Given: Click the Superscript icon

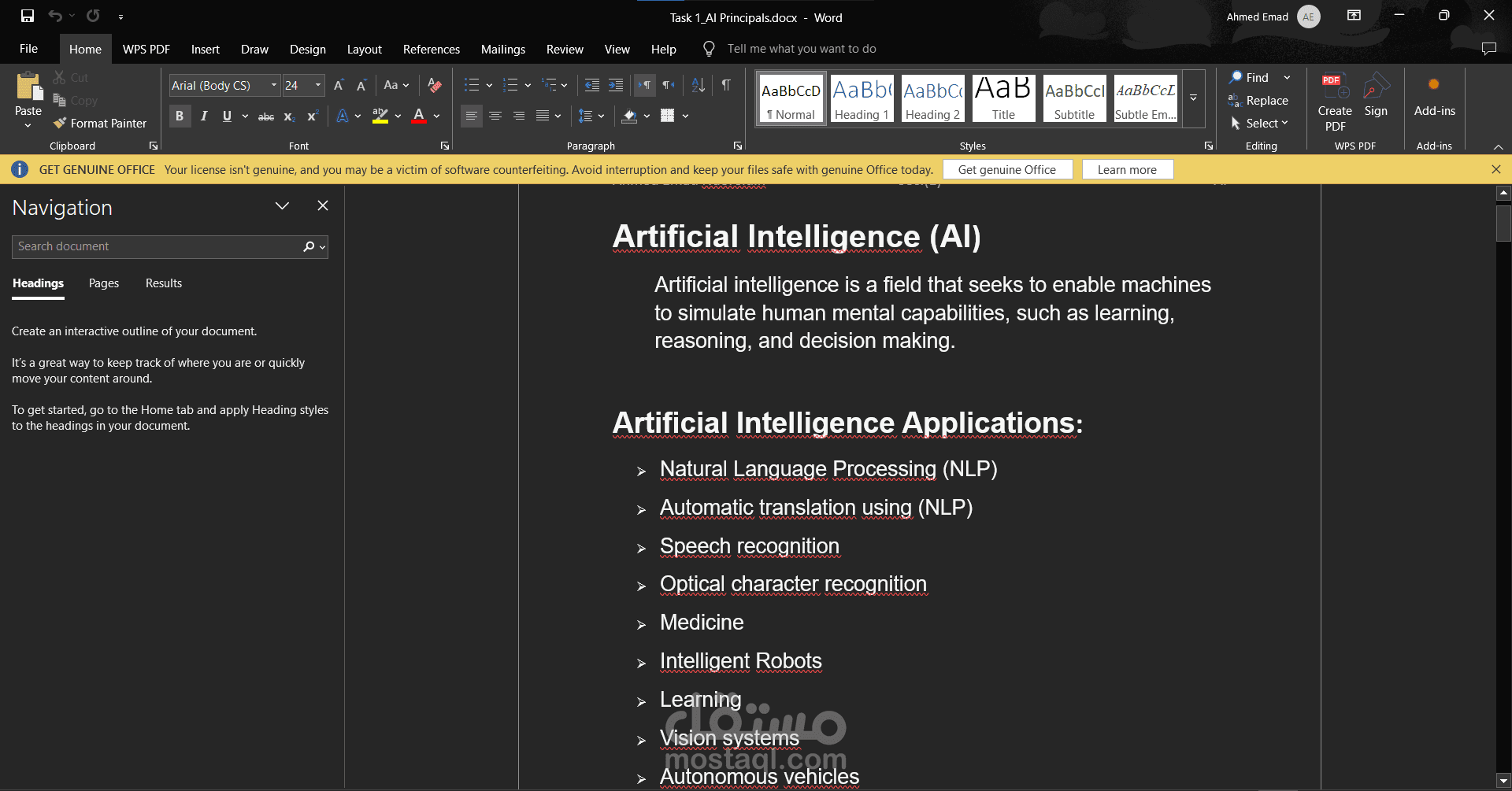Looking at the screenshot, I should [x=313, y=116].
